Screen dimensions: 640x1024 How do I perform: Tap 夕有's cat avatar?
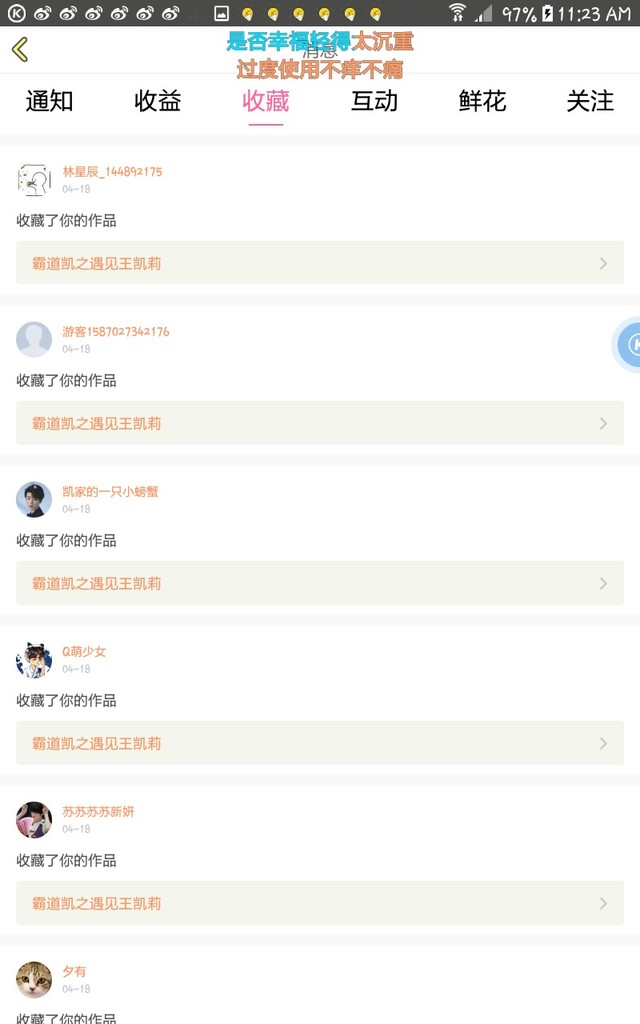coord(34,980)
